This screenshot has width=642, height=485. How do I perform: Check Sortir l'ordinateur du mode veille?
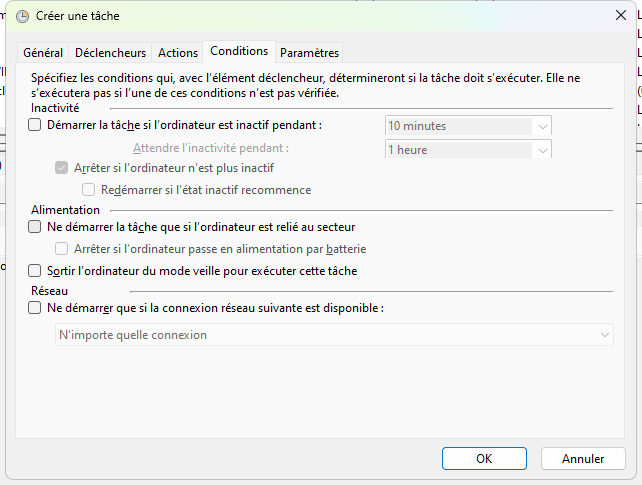tap(35, 271)
